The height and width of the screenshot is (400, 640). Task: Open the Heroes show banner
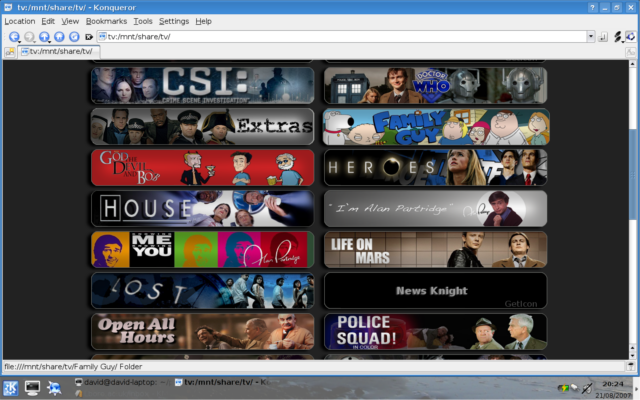(x=436, y=167)
